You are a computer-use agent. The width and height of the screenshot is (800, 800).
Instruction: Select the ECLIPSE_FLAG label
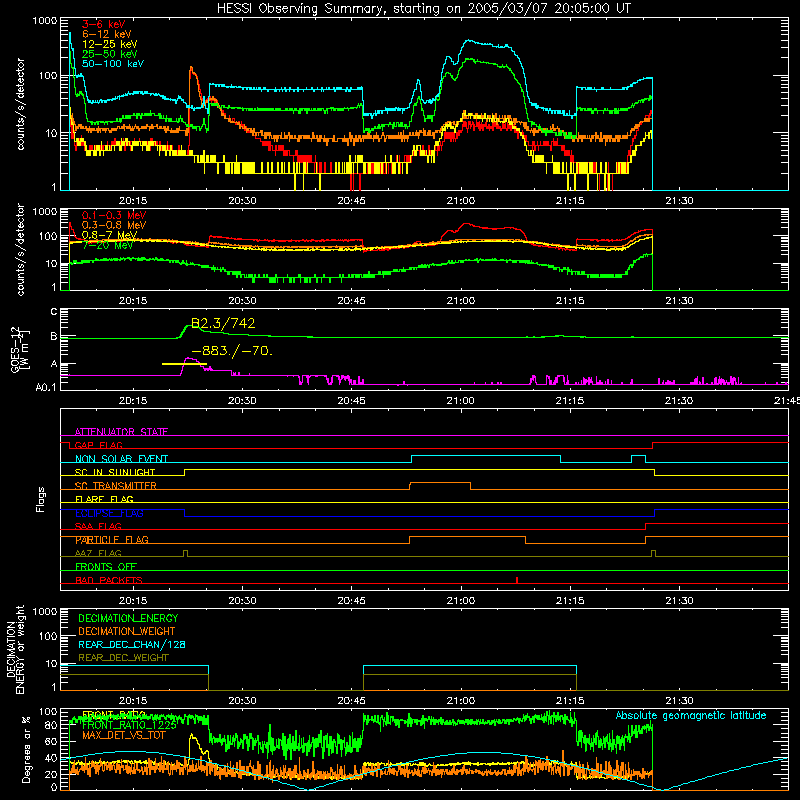coord(109,513)
